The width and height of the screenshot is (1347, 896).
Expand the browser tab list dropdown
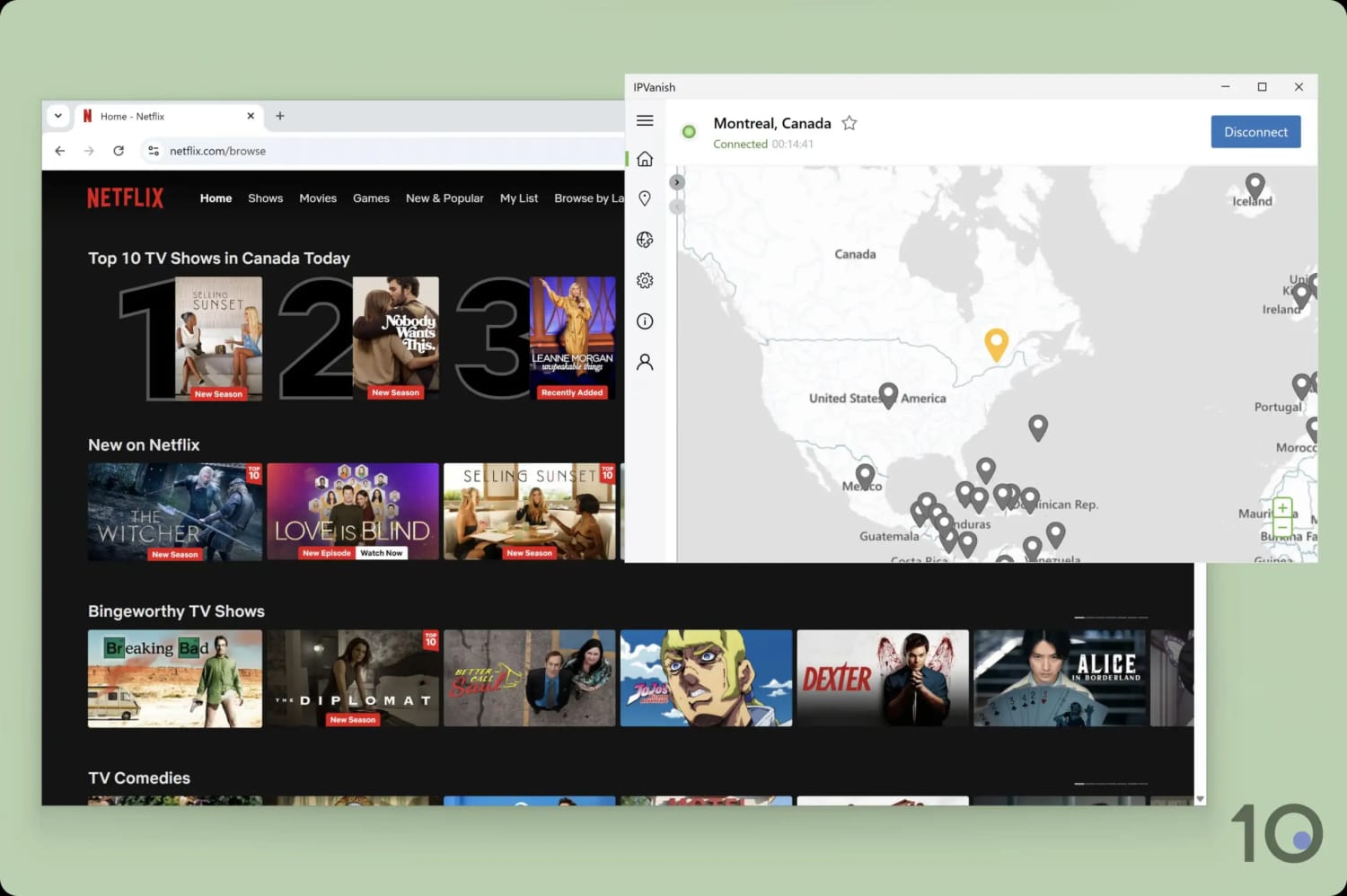pyautogui.click(x=57, y=116)
